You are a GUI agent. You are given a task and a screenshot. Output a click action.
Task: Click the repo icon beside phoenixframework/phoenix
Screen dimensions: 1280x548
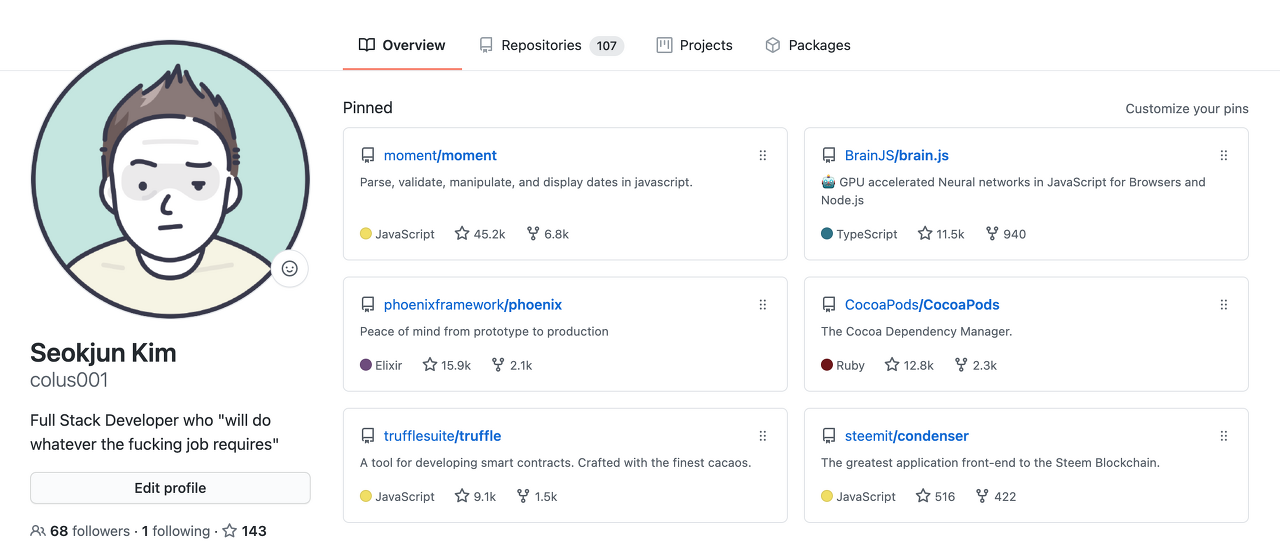(x=368, y=304)
